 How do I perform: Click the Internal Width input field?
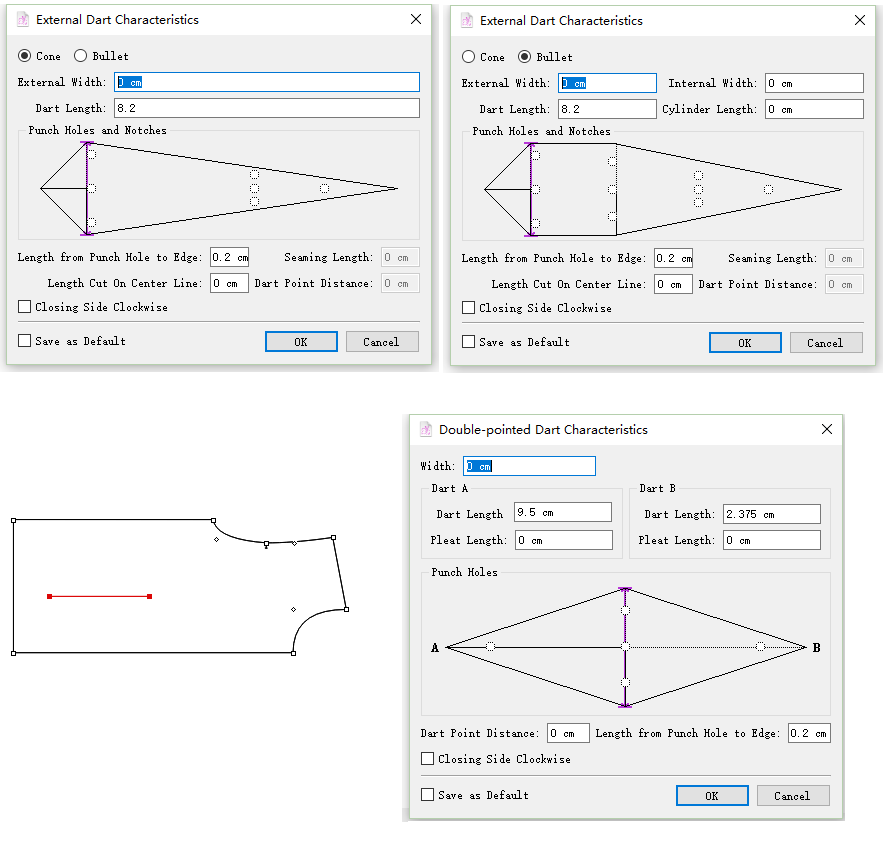point(813,83)
